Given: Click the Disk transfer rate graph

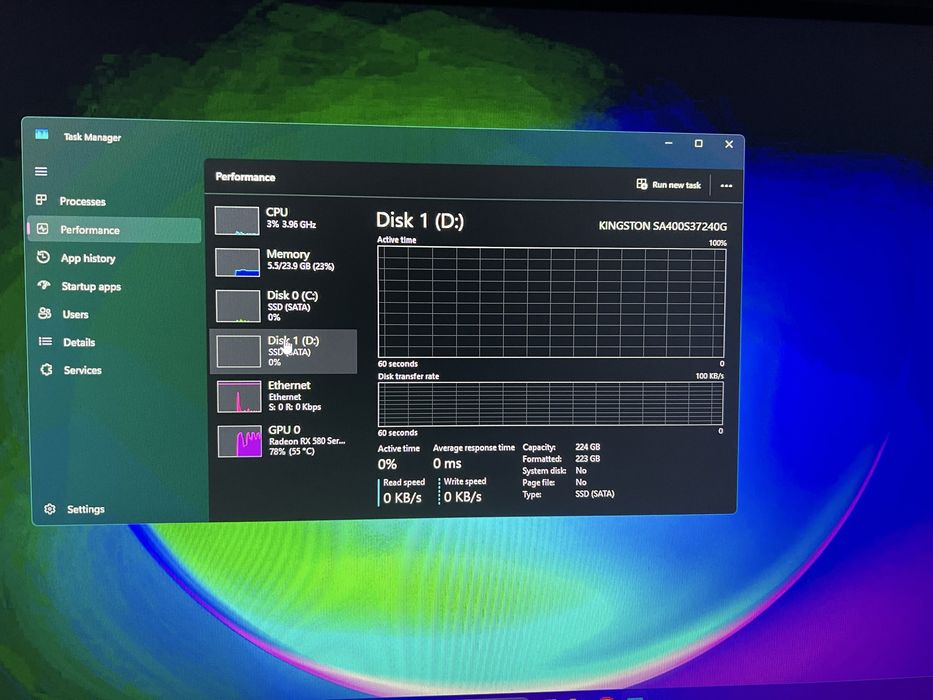Looking at the screenshot, I should [550, 403].
